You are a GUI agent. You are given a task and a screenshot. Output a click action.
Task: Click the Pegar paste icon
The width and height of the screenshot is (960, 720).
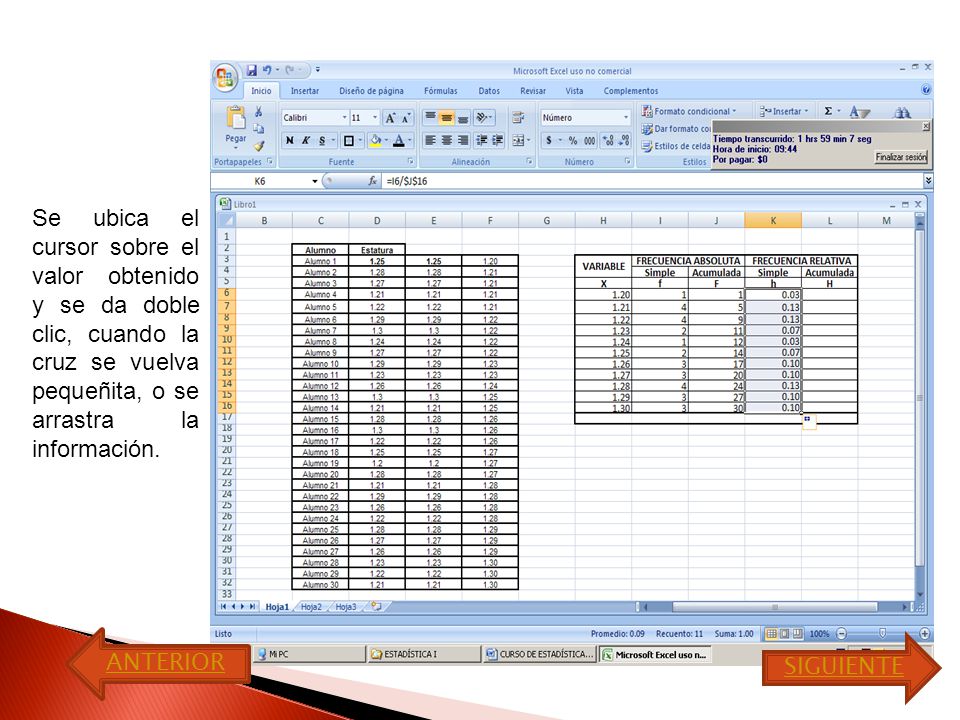(x=236, y=118)
